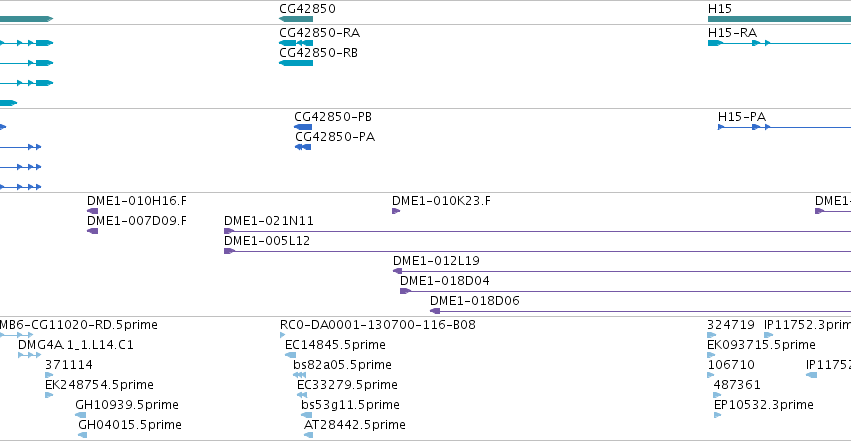Viewport: 851px width, 441px height.
Task: Click the CG42850-RA transcript glyph
Action: click(x=296, y=43)
